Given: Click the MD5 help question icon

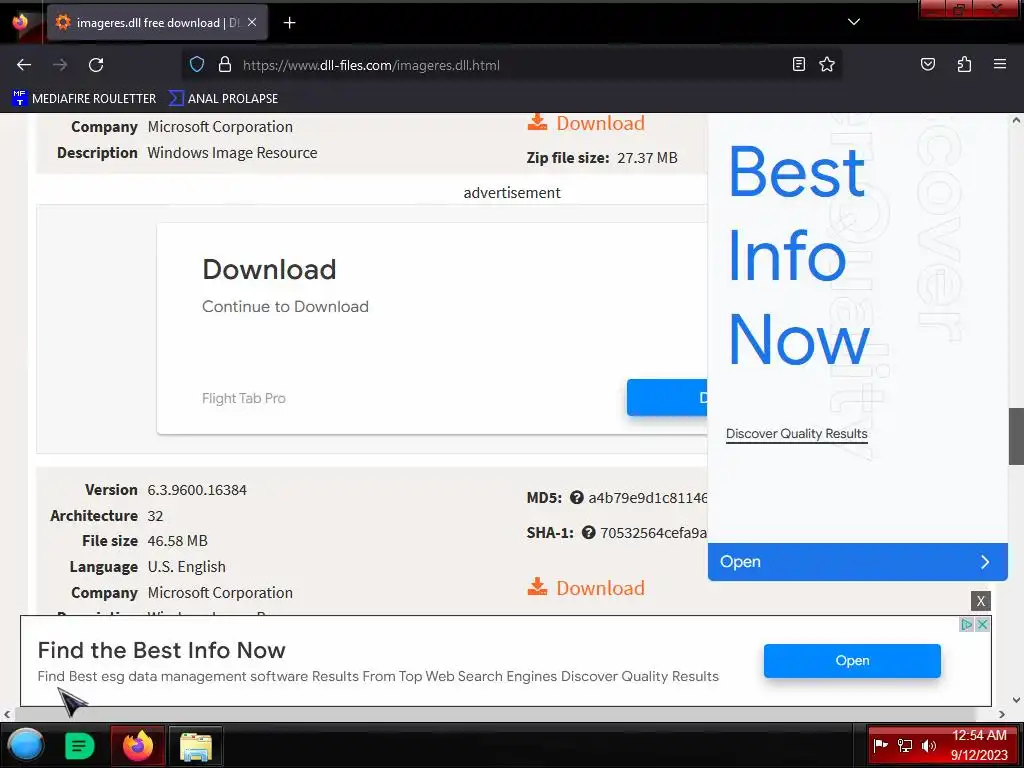Looking at the screenshot, I should (x=576, y=498).
